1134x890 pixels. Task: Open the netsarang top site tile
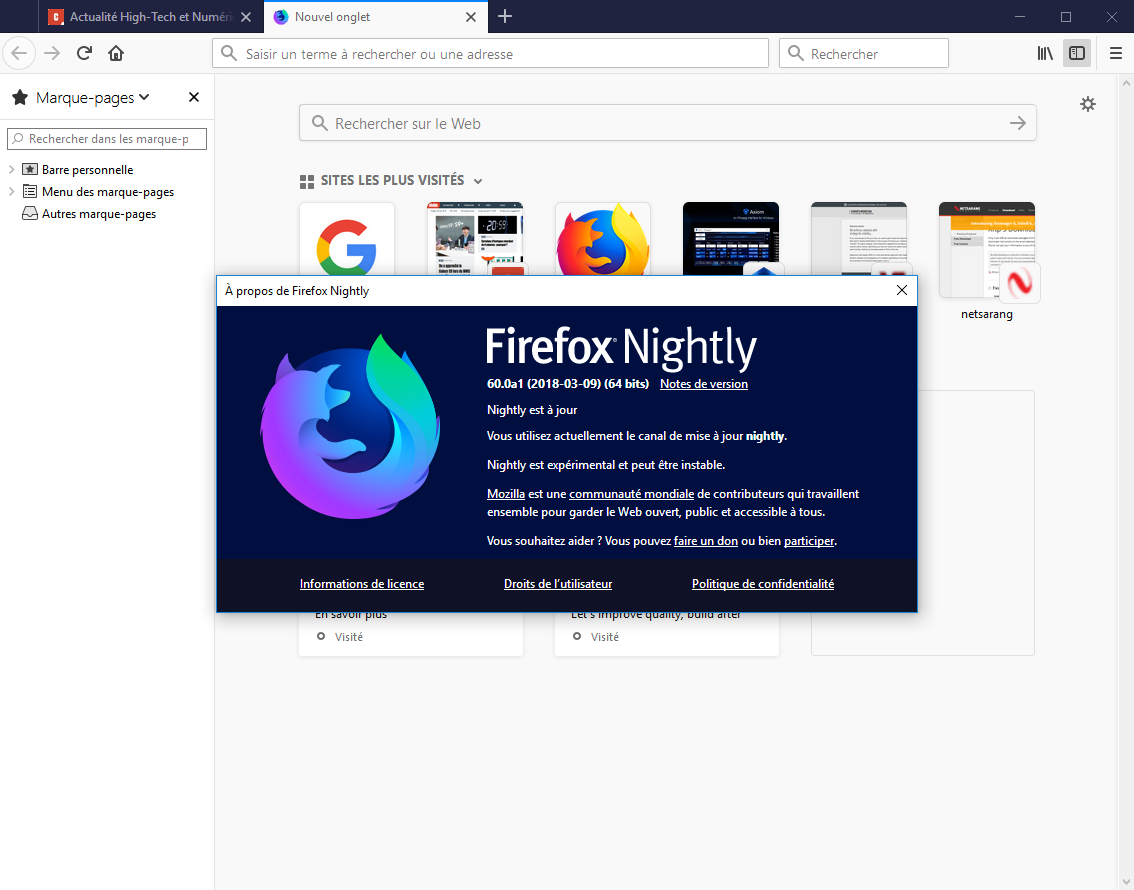(986, 250)
